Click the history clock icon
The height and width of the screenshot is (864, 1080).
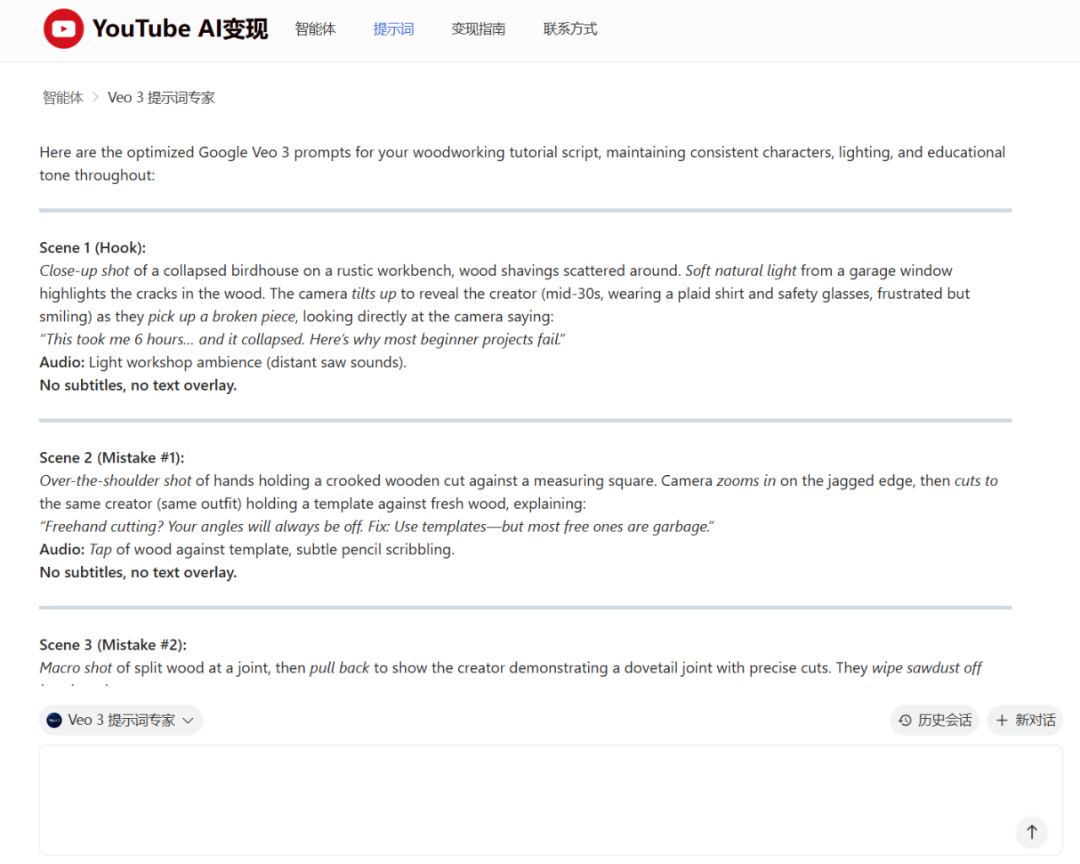coord(905,720)
